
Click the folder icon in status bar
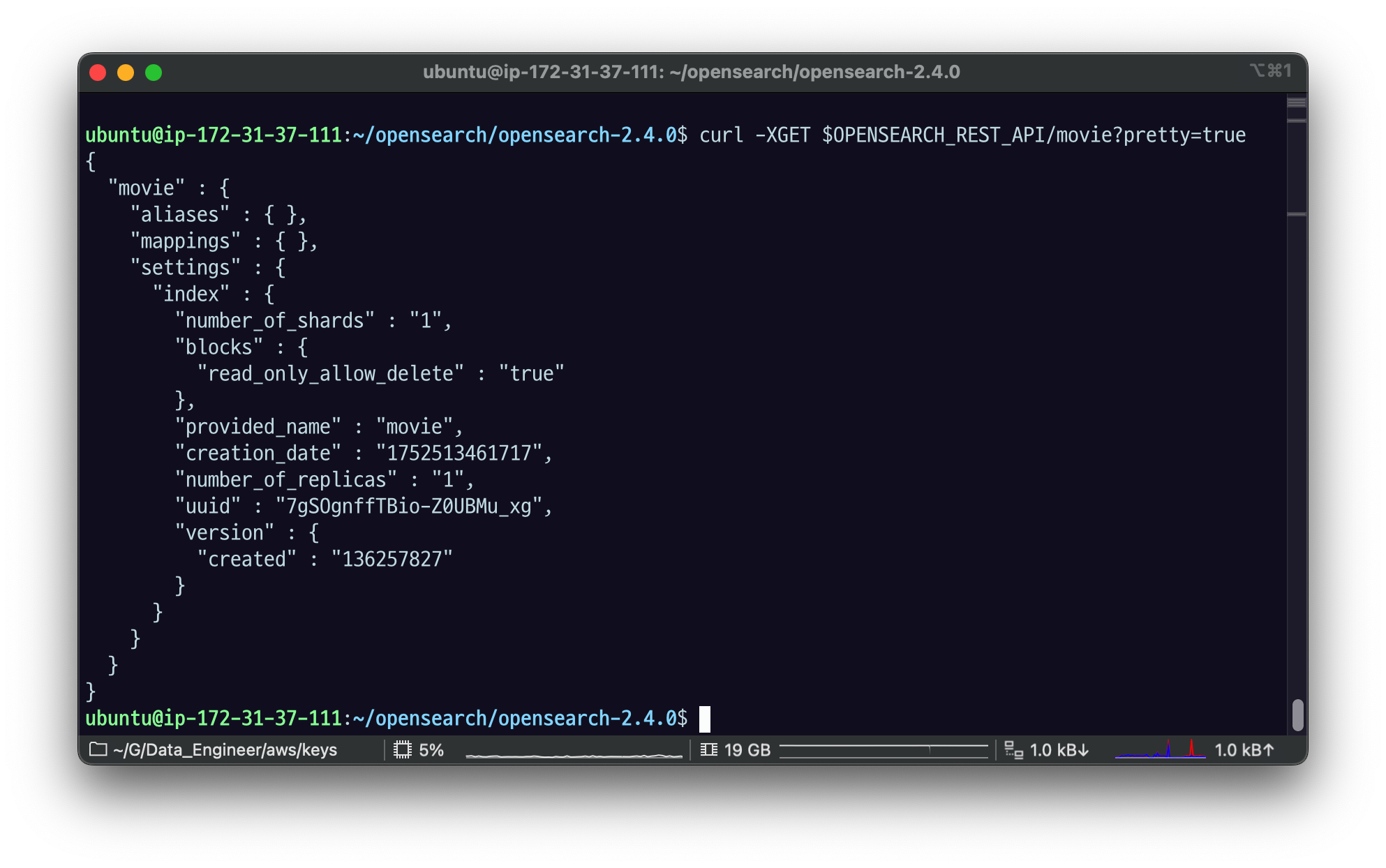tap(98, 749)
